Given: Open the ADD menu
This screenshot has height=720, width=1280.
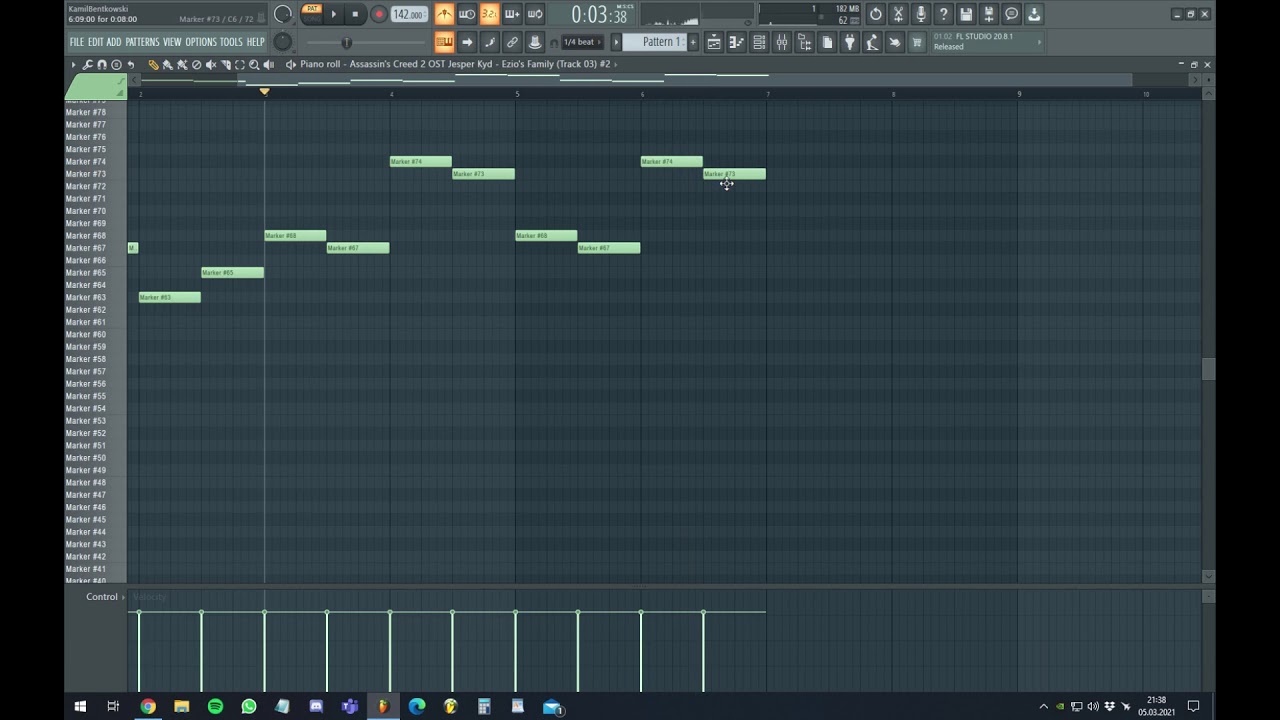Looking at the screenshot, I should [114, 42].
